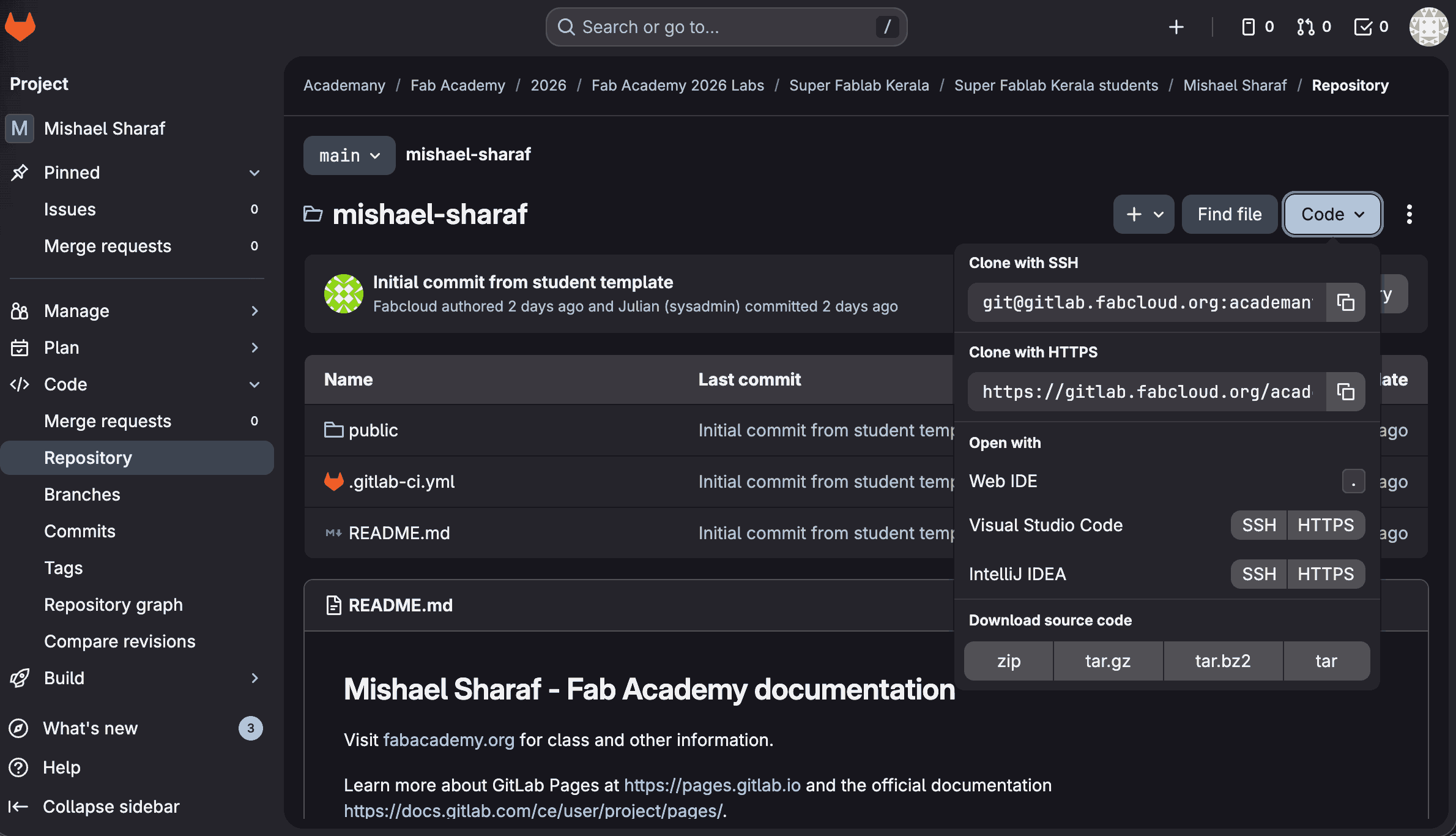Click the create new plus icon in top bar
Image resolution: width=1456 pixels, height=836 pixels.
click(1176, 27)
